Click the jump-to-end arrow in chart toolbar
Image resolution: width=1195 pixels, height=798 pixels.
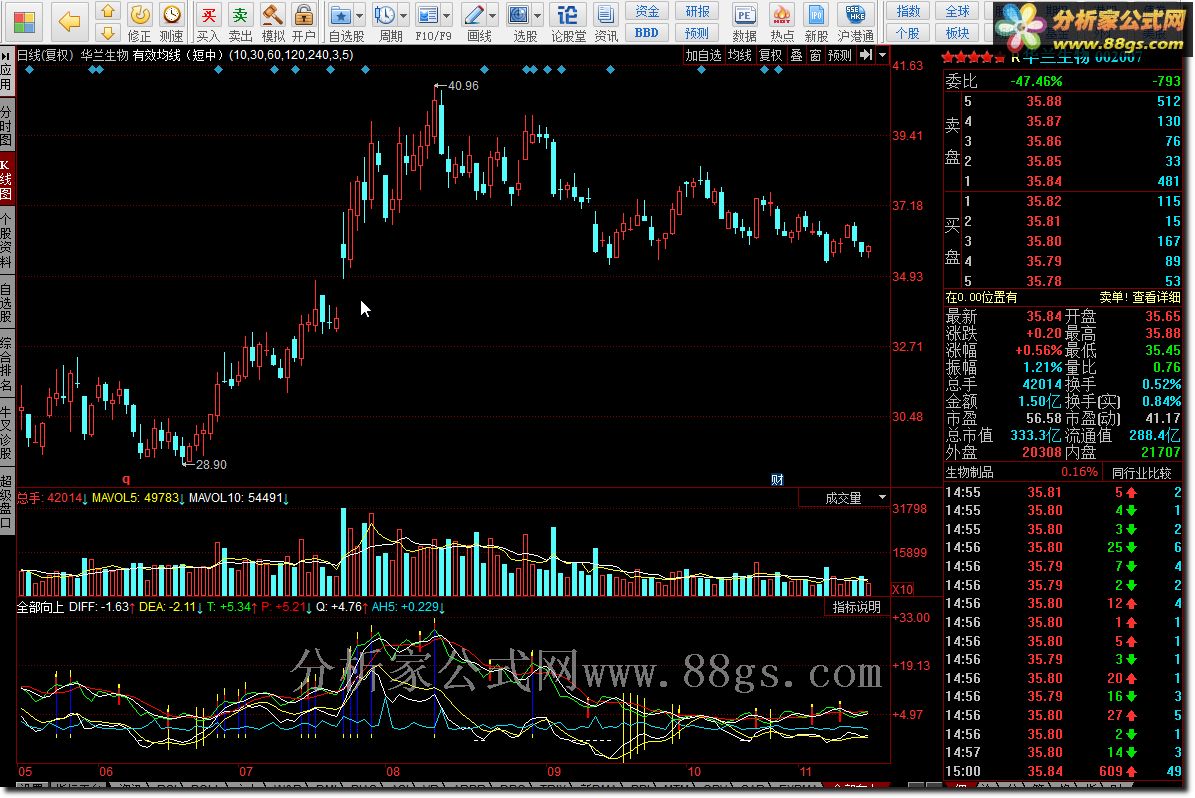coord(866,55)
